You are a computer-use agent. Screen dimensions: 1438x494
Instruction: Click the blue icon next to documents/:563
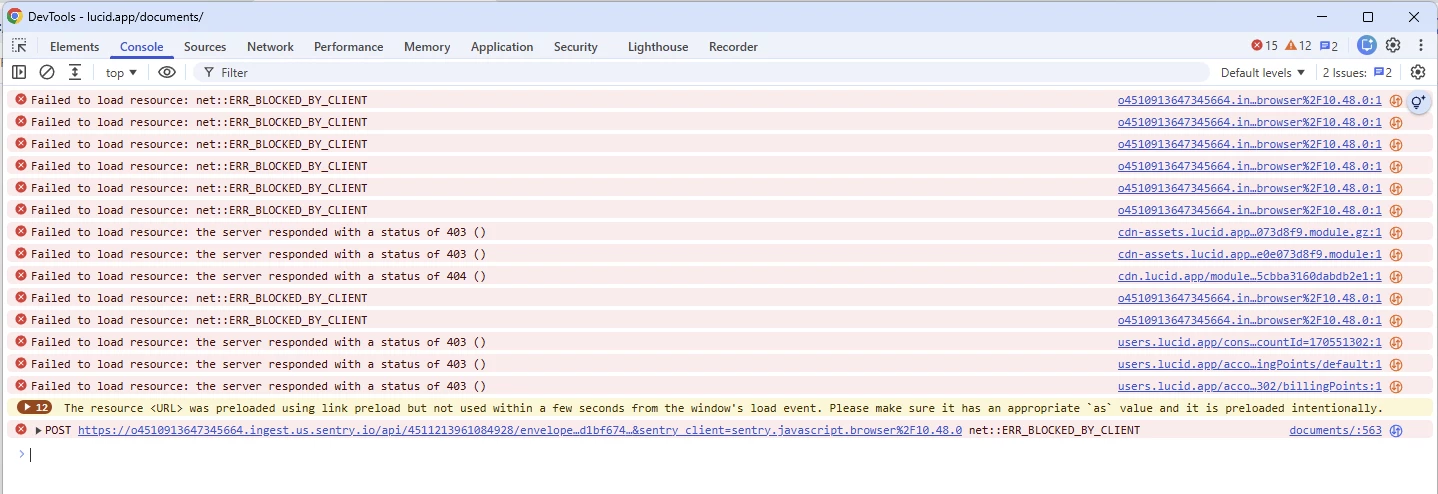pos(1396,430)
